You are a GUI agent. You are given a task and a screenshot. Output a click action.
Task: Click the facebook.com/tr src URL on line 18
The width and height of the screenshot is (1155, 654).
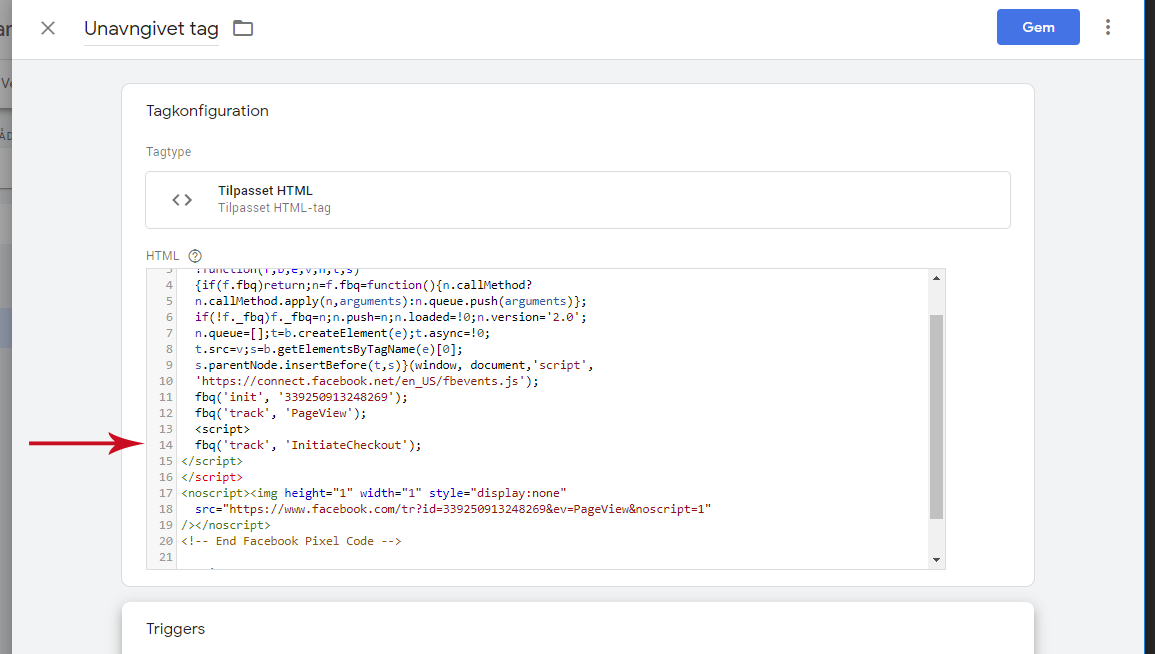pos(453,509)
